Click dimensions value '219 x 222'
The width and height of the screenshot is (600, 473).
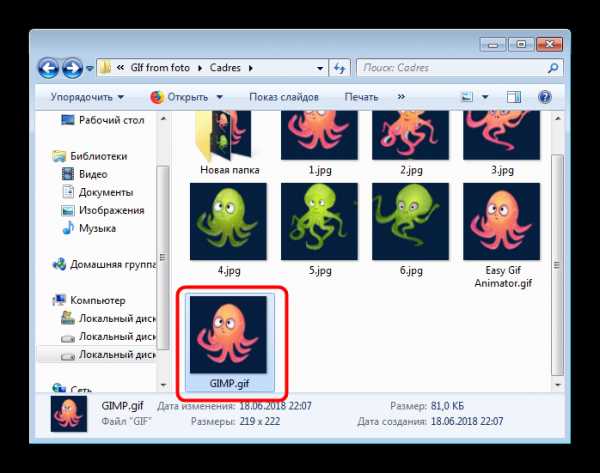[x=260, y=421]
